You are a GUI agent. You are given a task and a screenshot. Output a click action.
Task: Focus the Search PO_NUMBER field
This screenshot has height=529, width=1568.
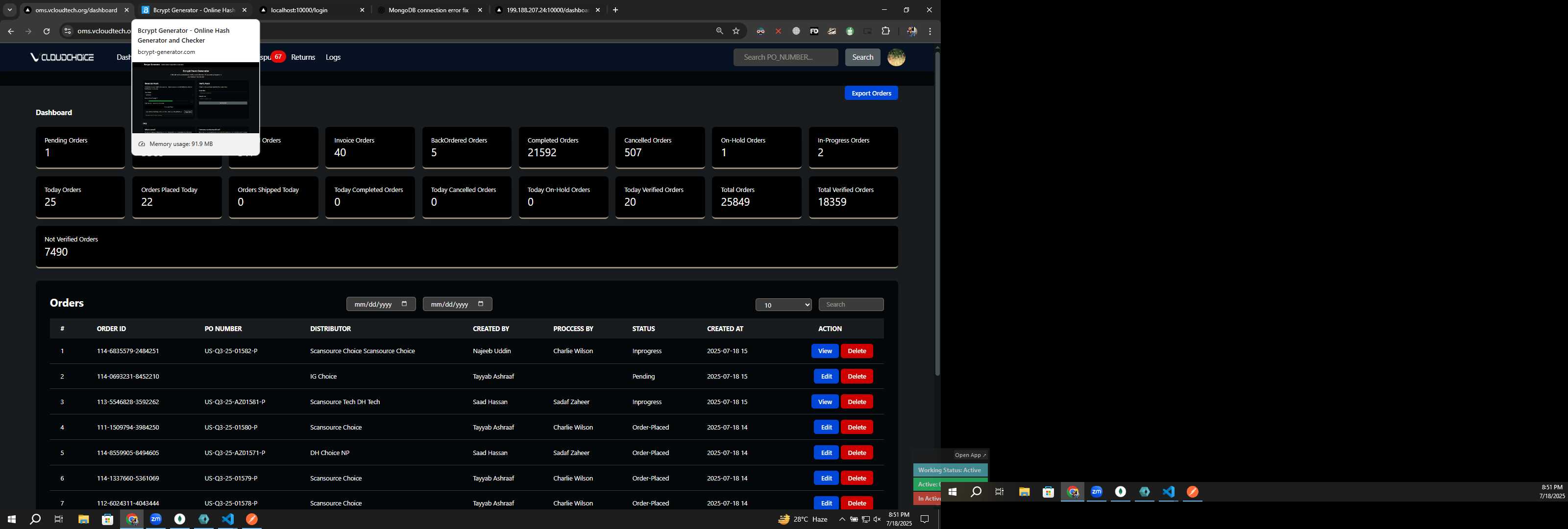pos(785,57)
